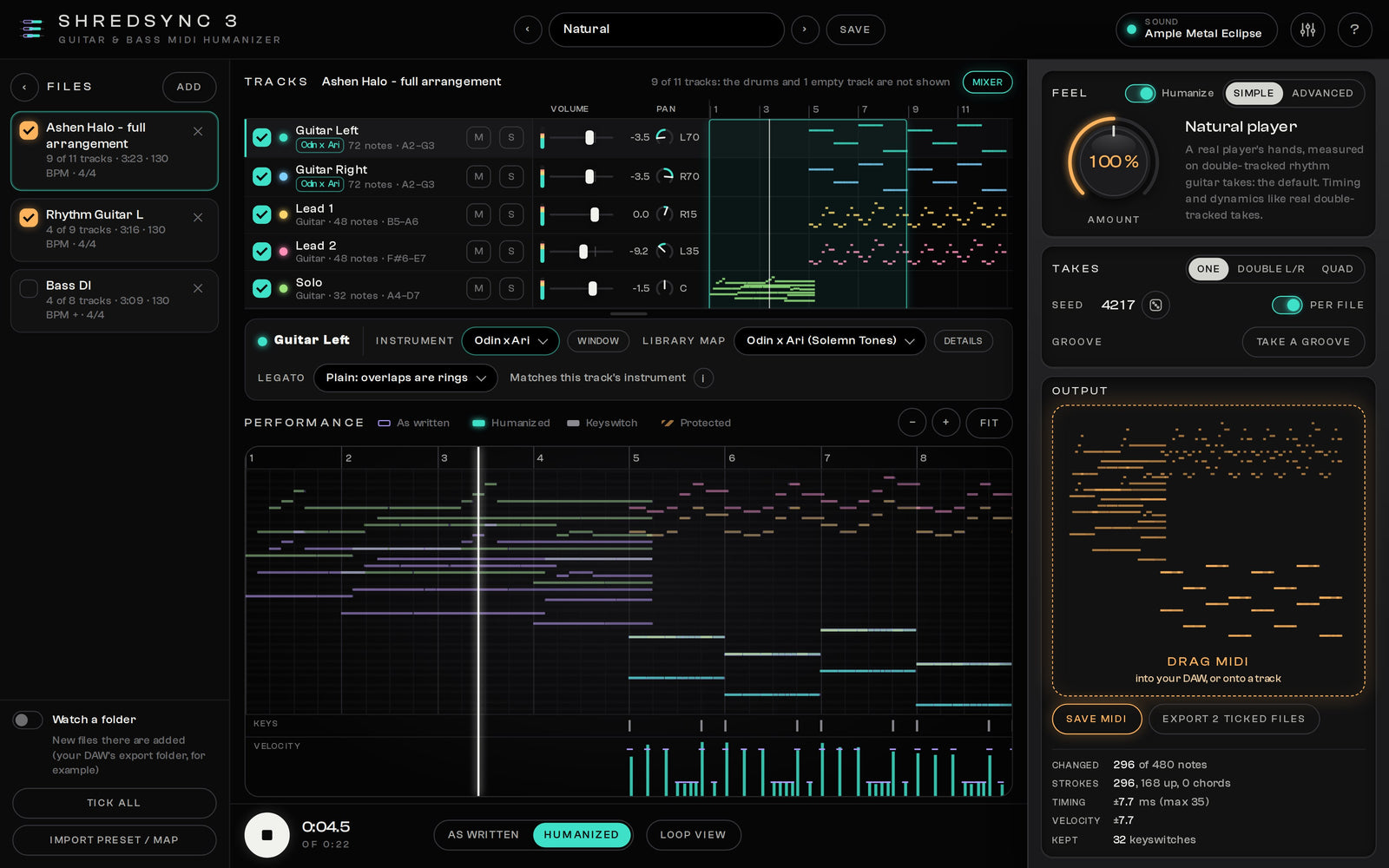
Task: Select Quad takes option
Action: pos(1337,269)
